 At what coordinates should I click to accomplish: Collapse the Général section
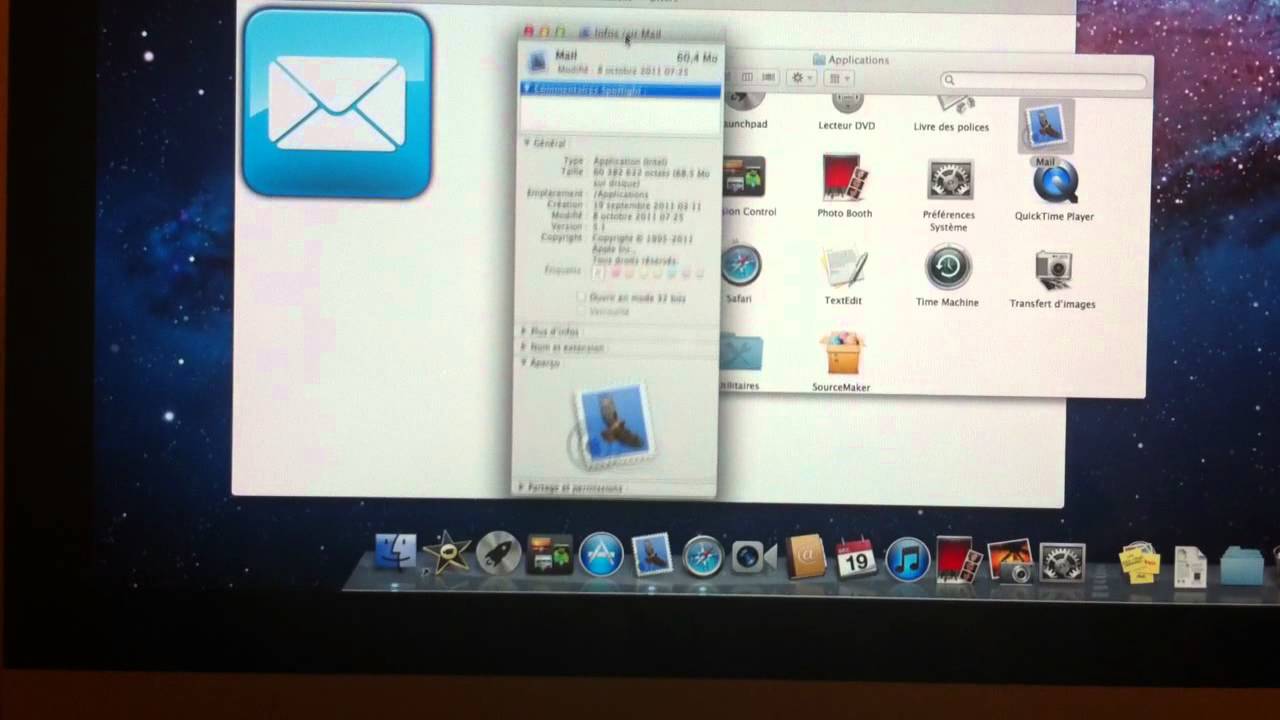tap(527, 143)
